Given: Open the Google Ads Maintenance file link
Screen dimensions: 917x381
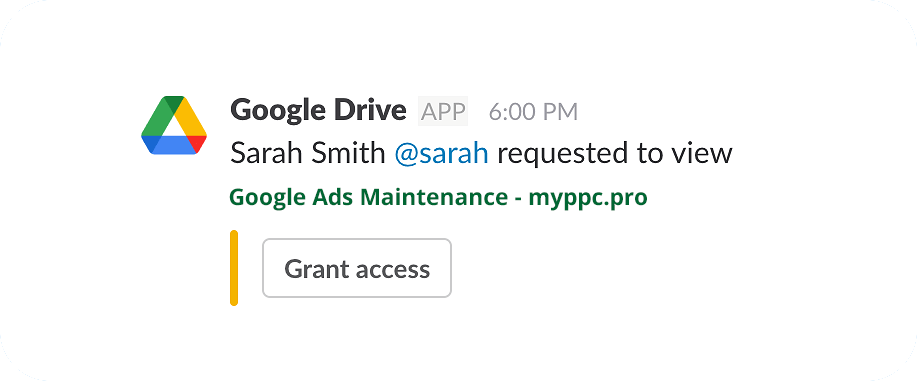Looking at the screenshot, I should coord(438,198).
